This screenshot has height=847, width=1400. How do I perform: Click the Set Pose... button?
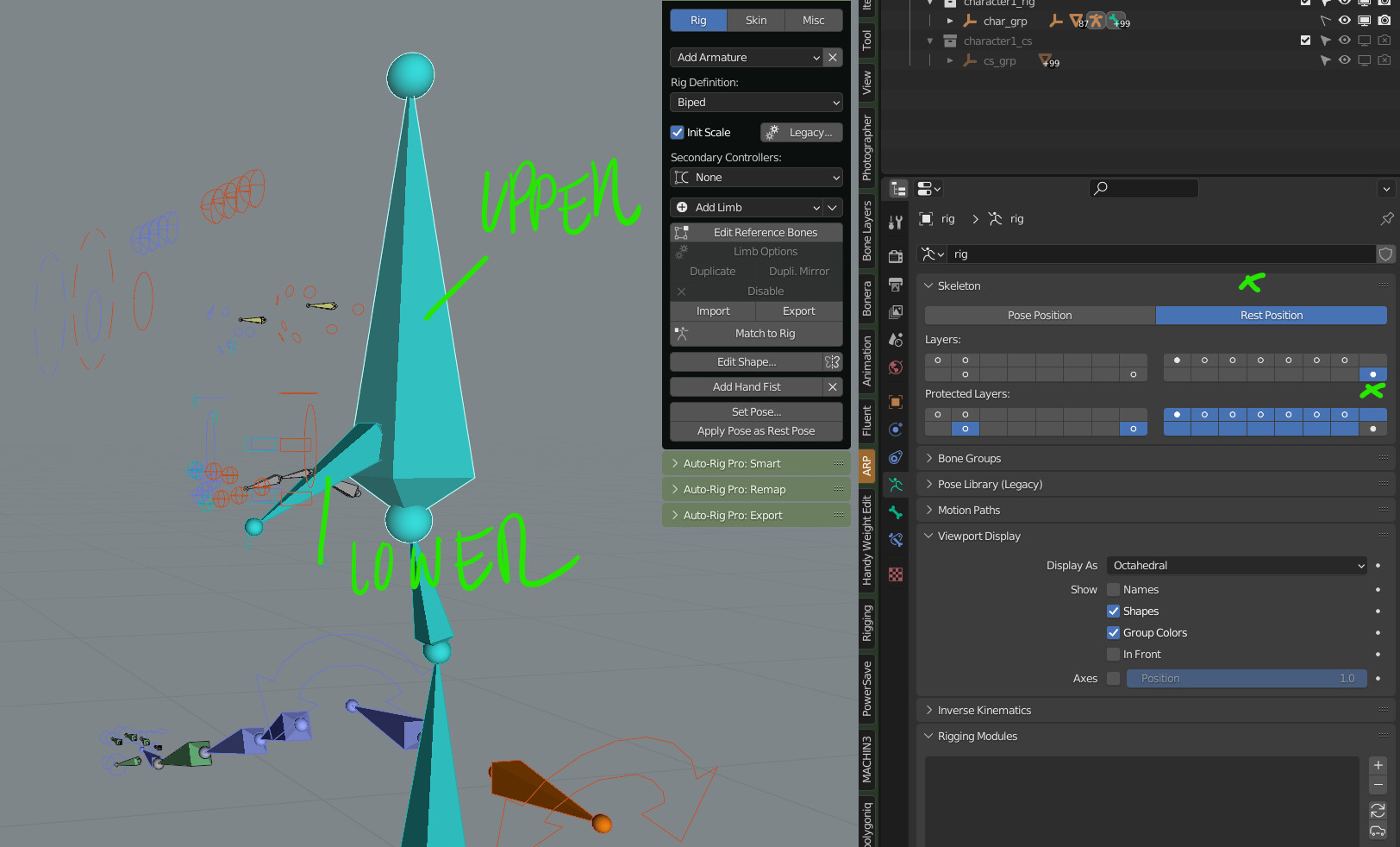(756, 412)
